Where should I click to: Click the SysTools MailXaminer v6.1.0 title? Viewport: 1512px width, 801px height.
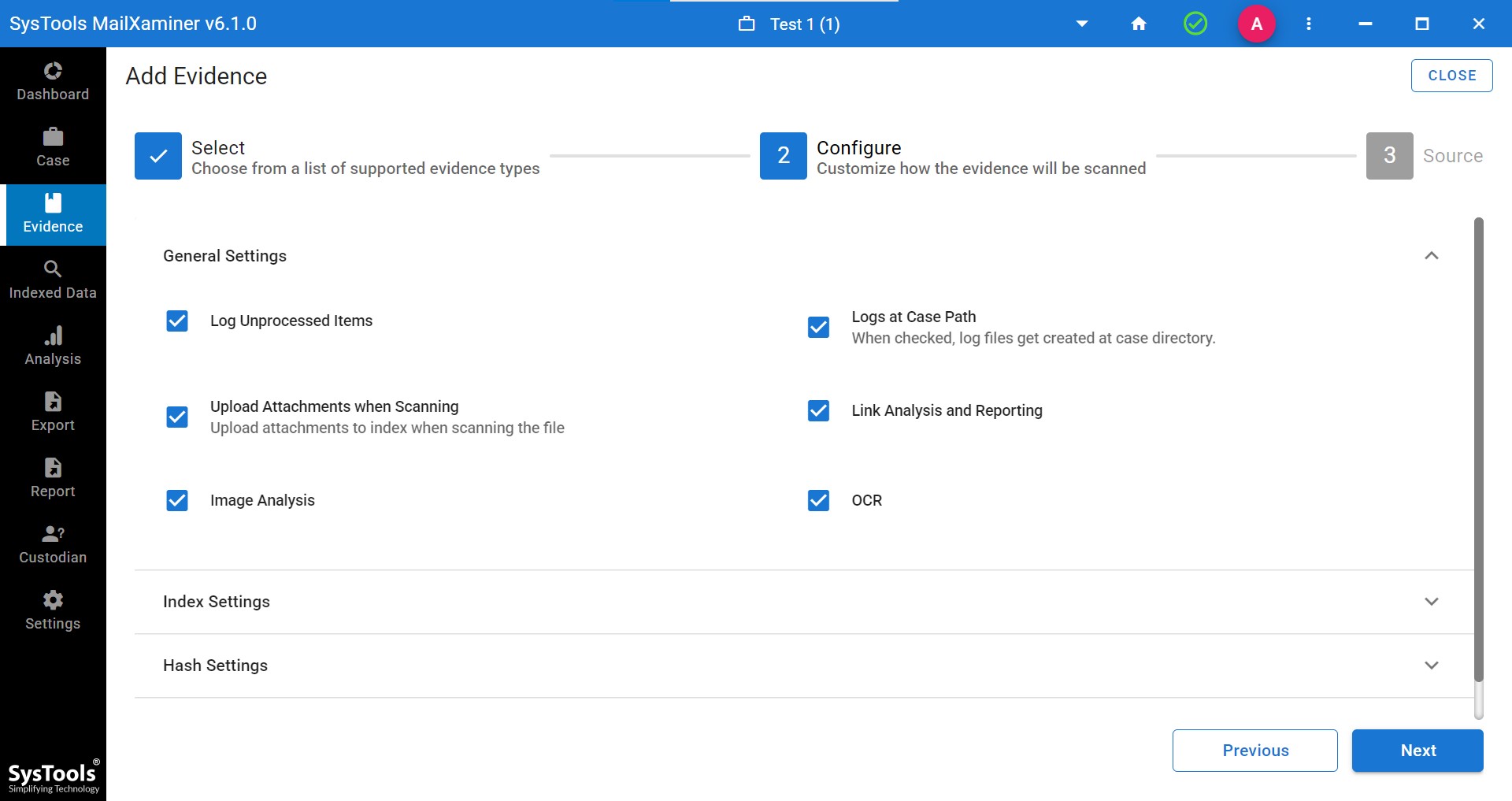133,24
